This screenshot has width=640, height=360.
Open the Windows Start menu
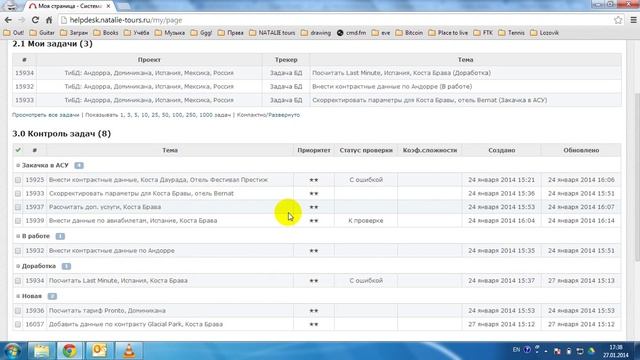tap(12, 351)
